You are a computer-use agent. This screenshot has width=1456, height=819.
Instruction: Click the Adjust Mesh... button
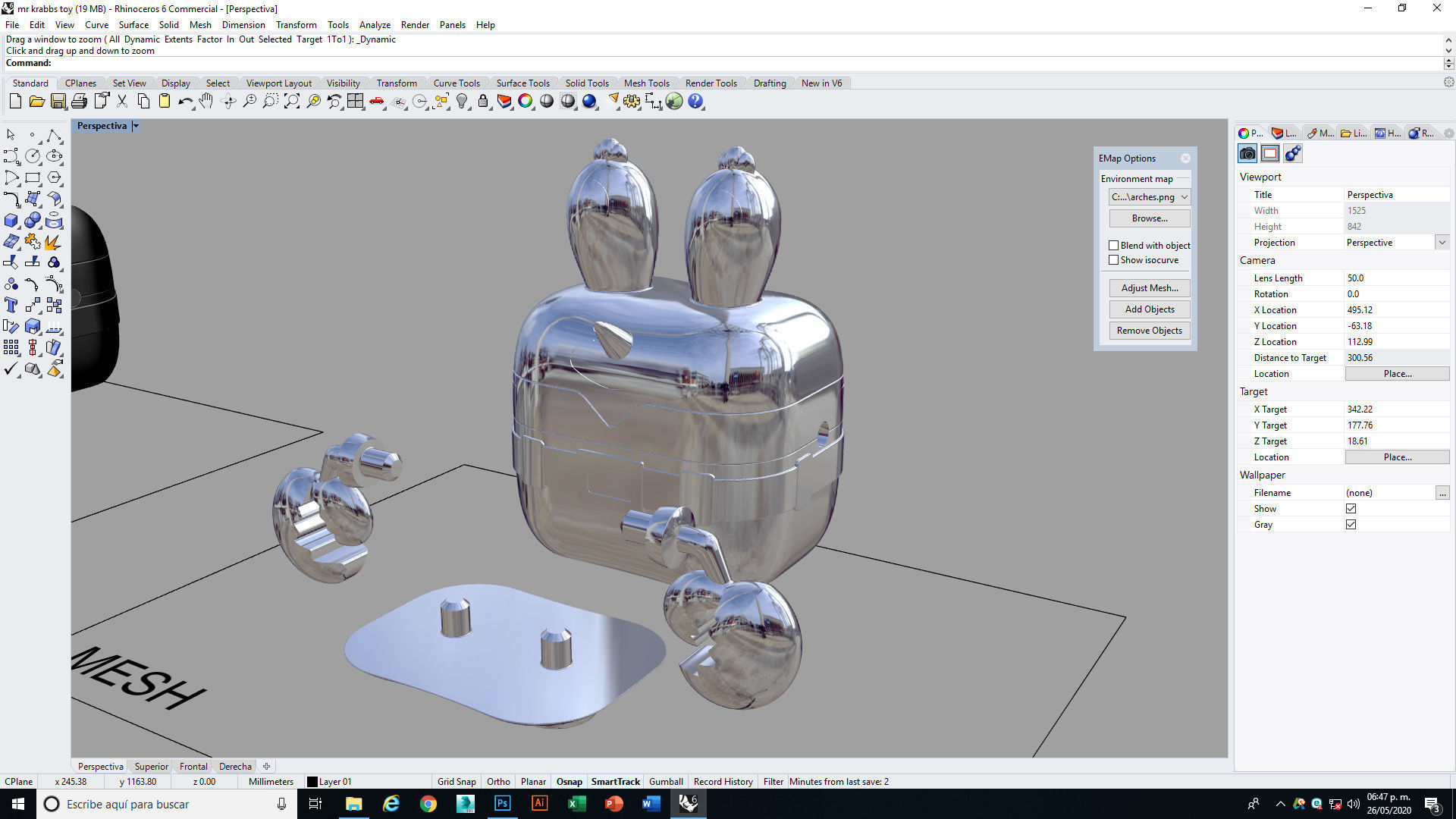pos(1150,288)
